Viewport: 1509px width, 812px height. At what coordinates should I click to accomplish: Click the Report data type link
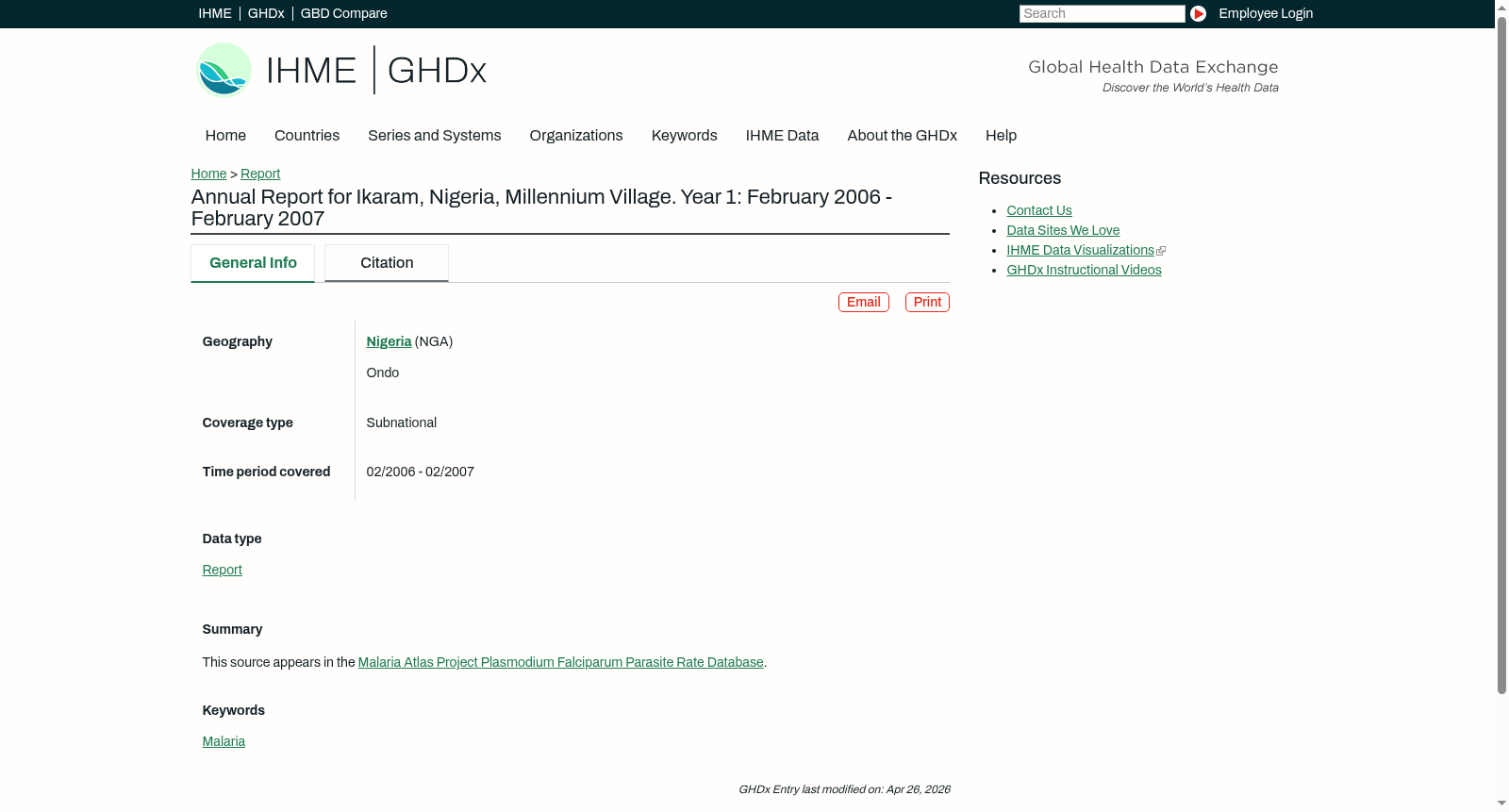[222, 570]
